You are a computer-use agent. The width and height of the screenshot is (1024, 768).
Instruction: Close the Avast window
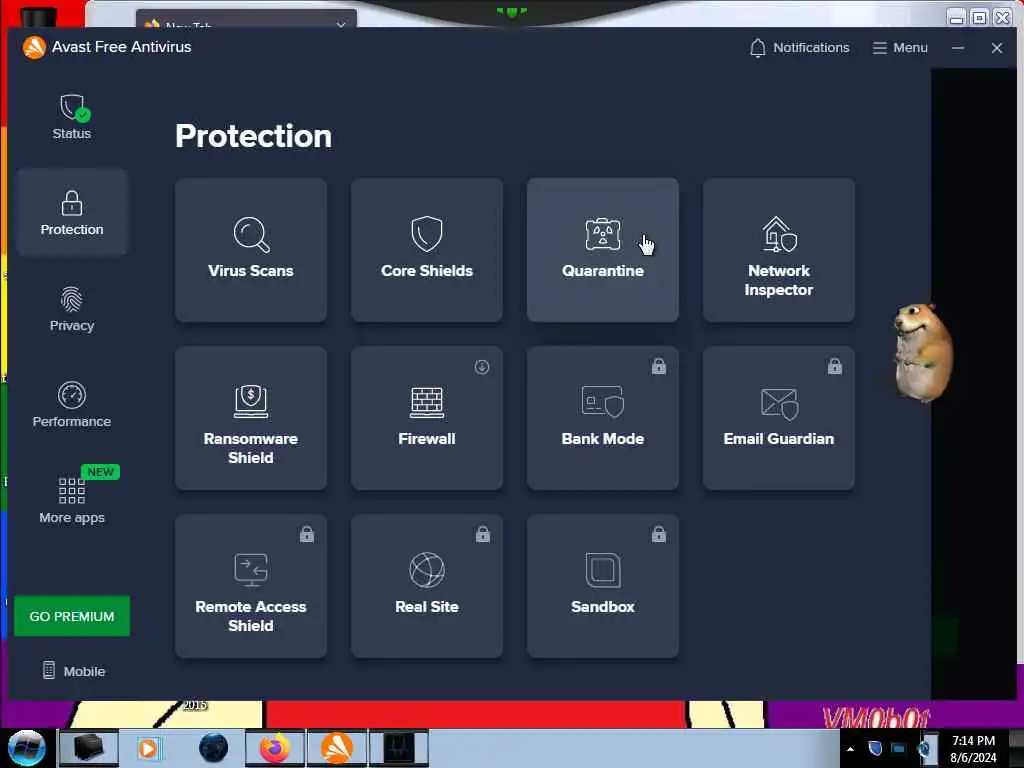tap(997, 48)
